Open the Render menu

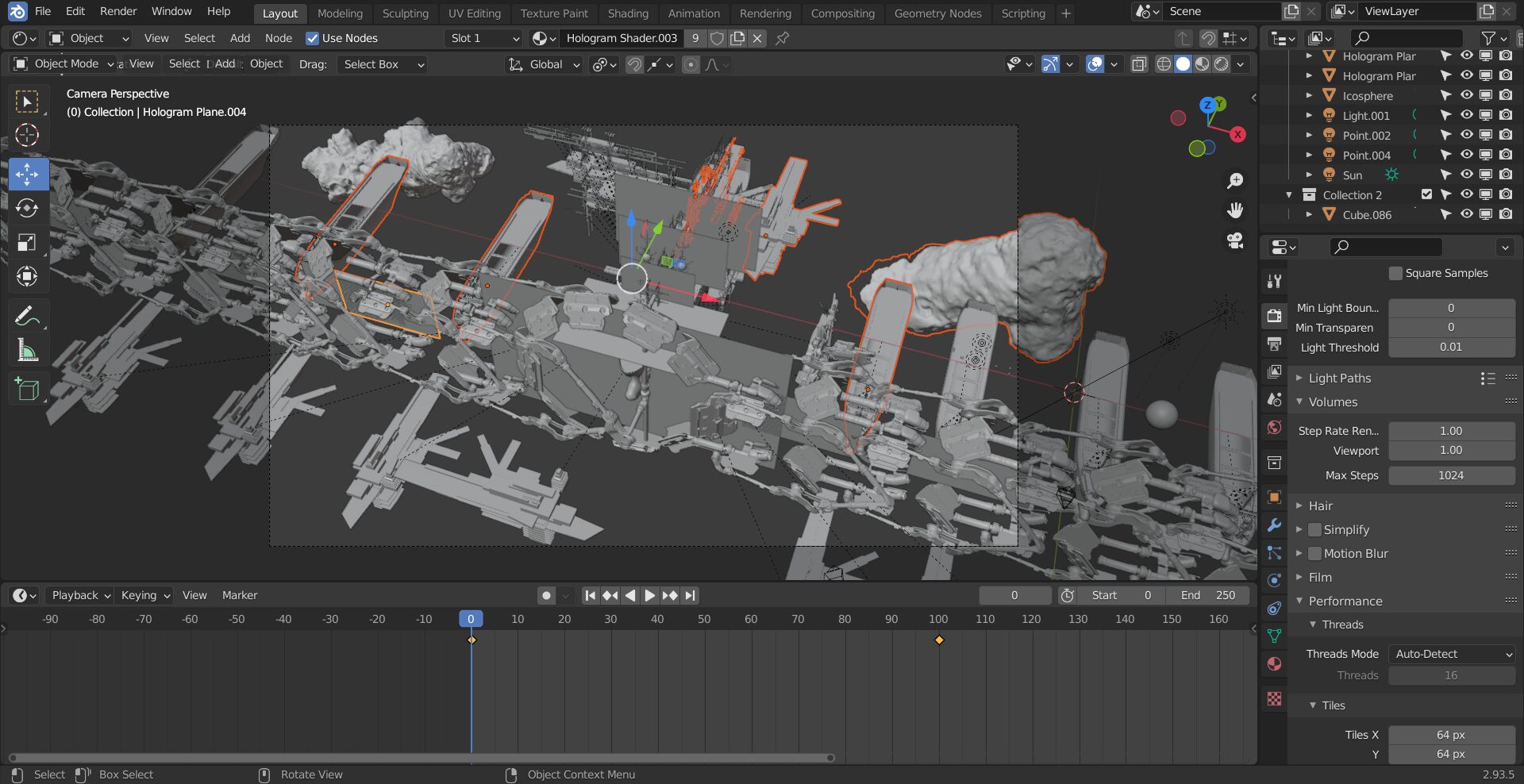tap(118, 11)
